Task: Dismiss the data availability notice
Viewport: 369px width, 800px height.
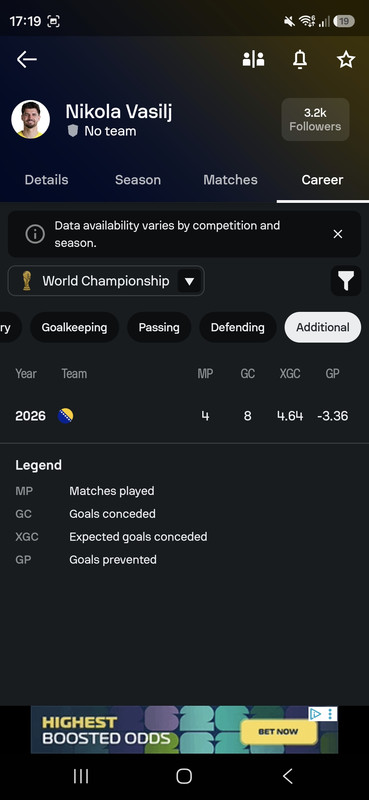Action: pyautogui.click(x=337, y=234)
